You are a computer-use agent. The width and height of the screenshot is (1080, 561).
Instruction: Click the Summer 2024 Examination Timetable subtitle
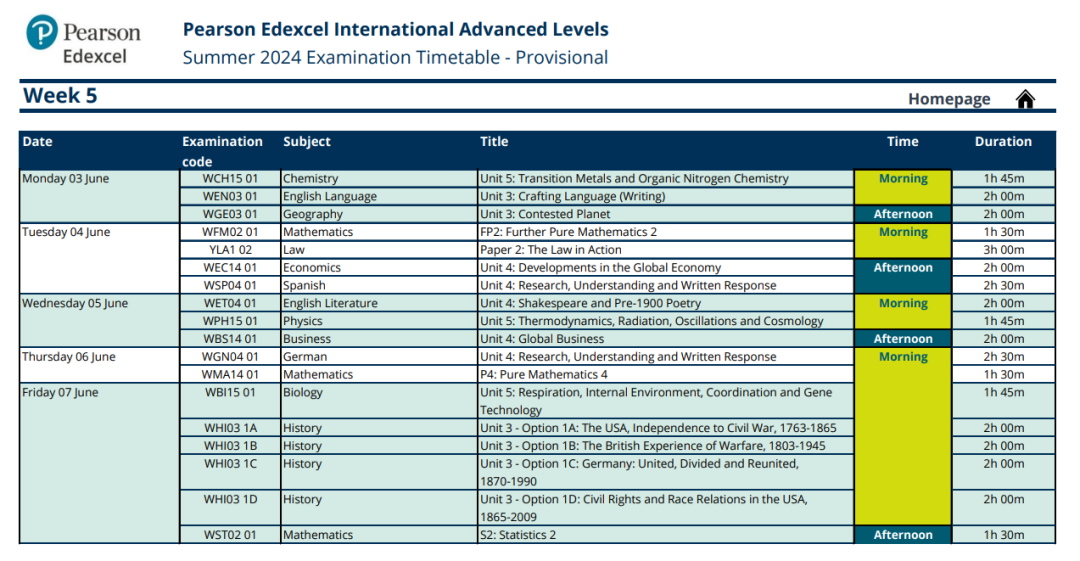coord(395,57)
